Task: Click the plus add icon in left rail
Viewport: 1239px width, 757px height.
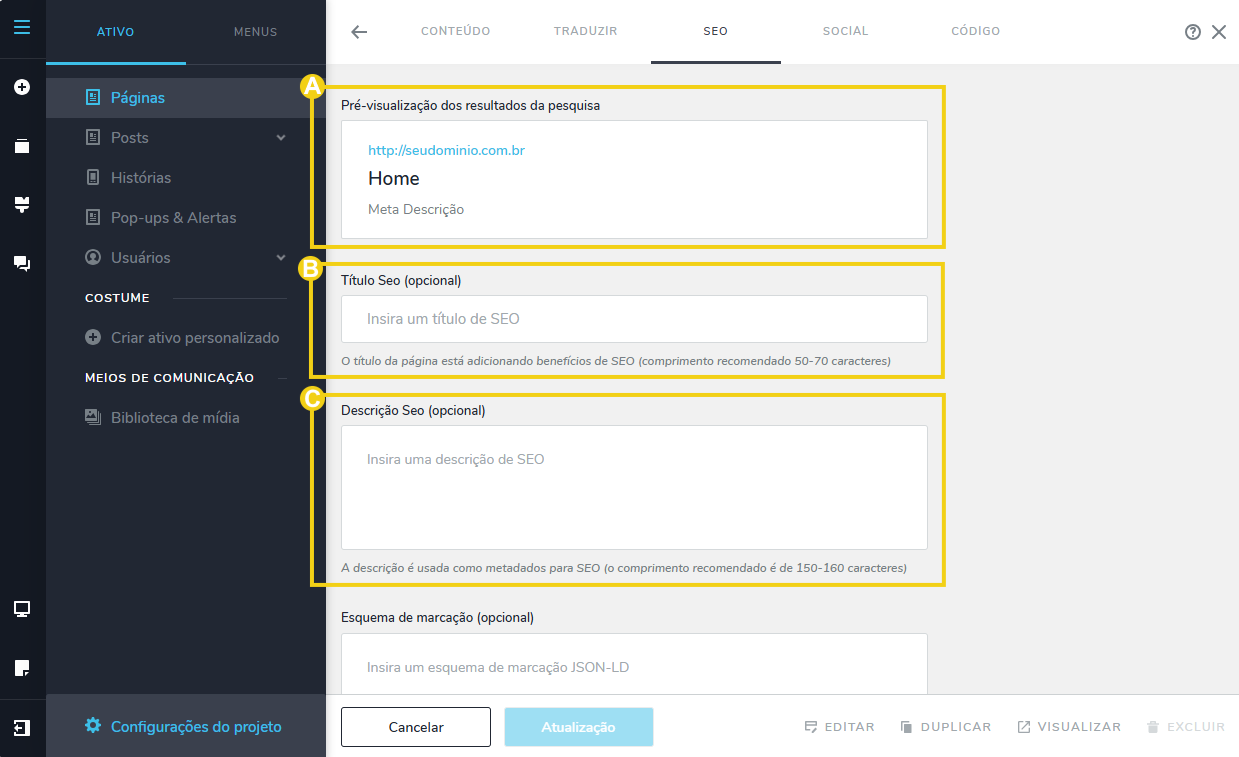Action: 22,87
